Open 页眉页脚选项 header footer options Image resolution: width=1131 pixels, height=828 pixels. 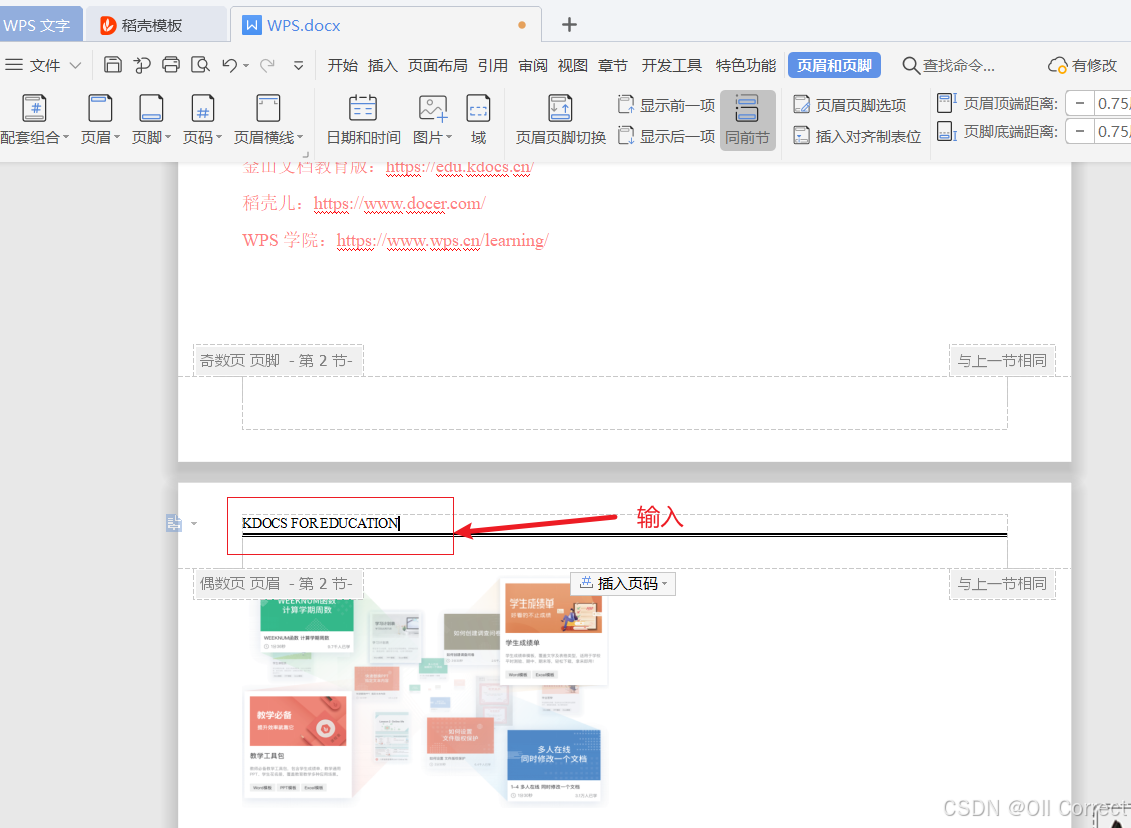(x=850, y=105)
